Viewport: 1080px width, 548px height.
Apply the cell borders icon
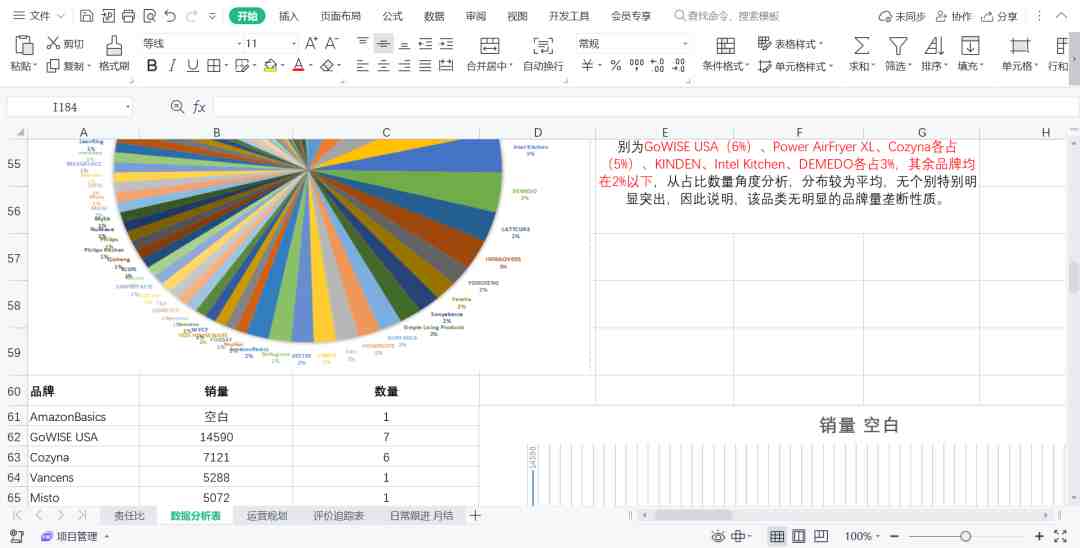[x=214, y=65]
